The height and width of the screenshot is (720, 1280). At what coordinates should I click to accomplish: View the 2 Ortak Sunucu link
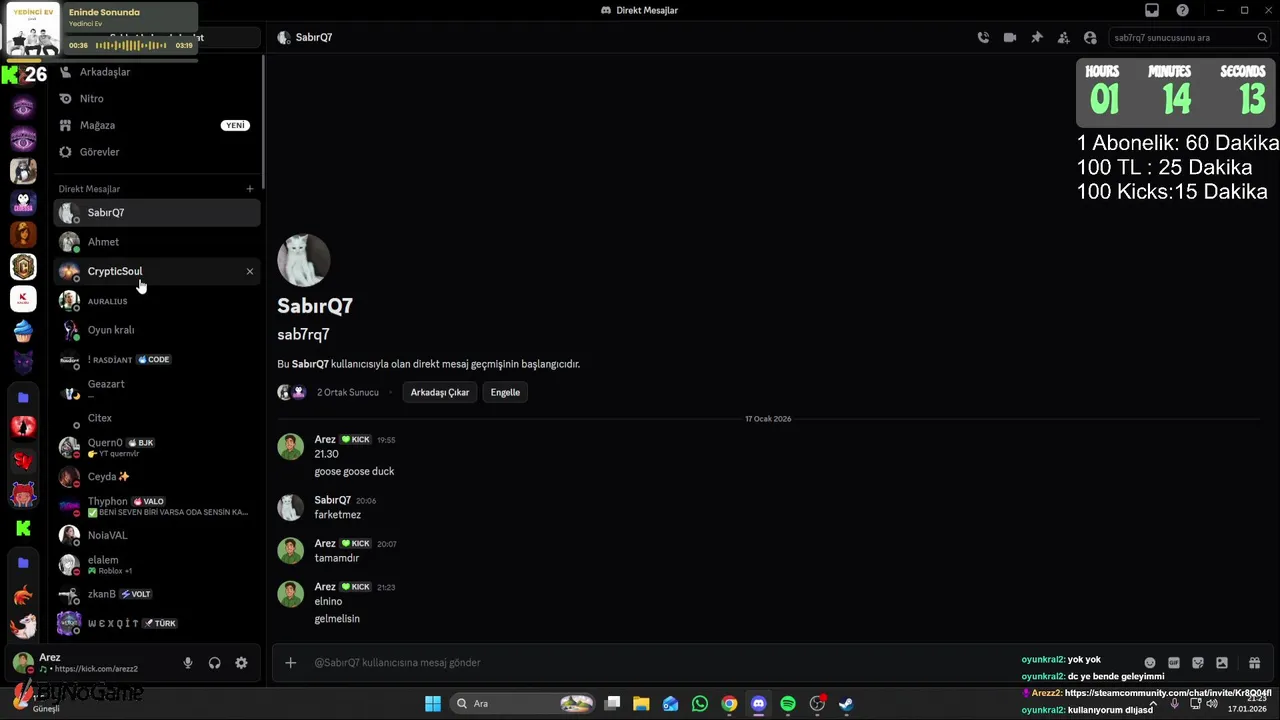point(348,393)
